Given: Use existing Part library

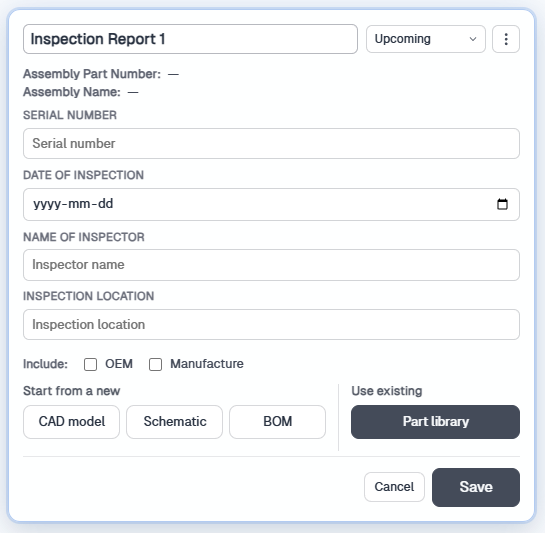Looking at the screenshot, I should pos(435,422).
